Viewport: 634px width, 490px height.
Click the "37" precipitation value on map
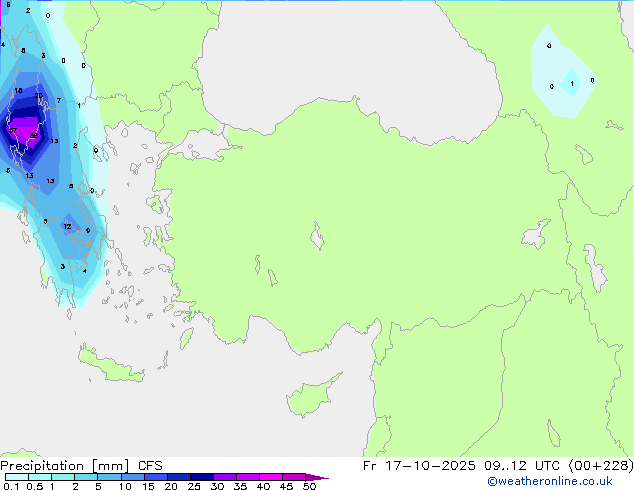point(13,130)
